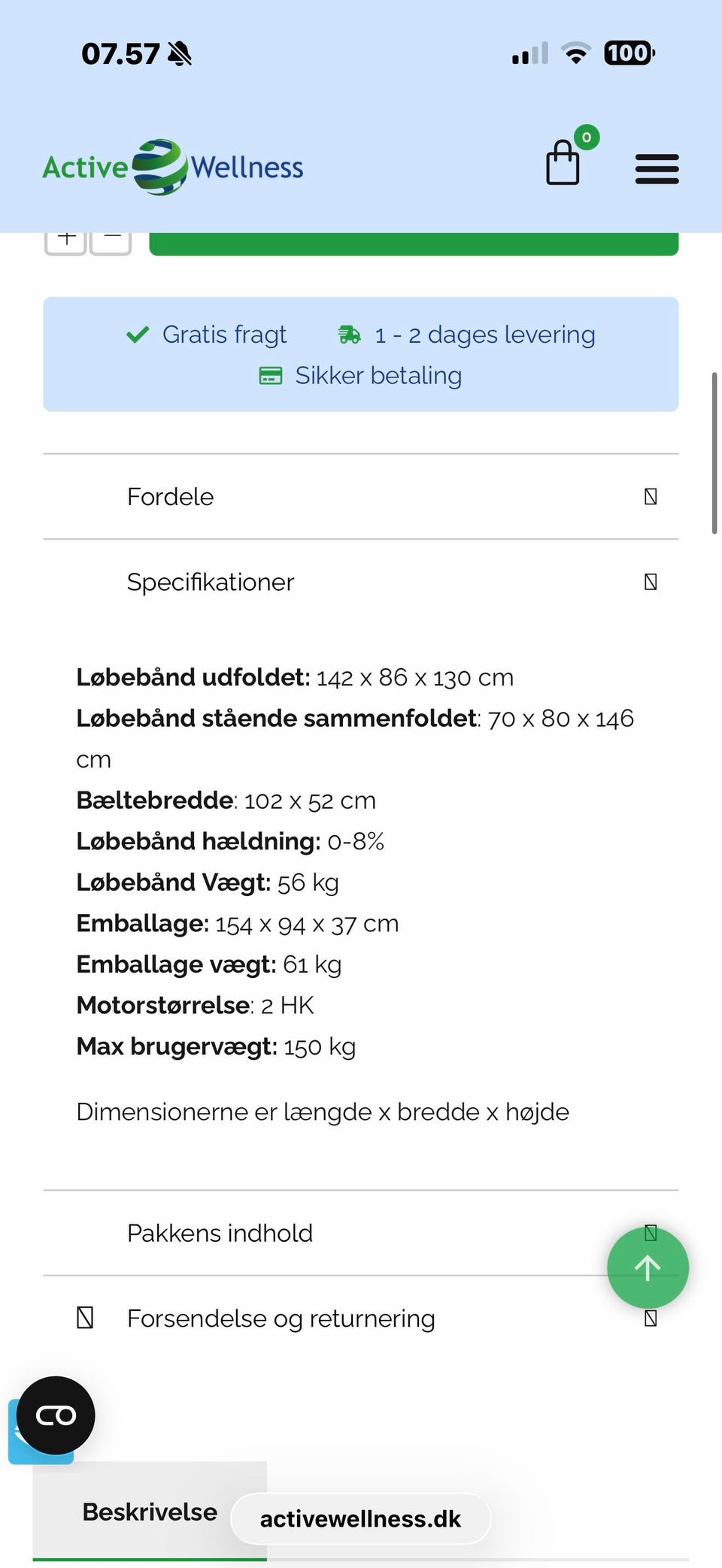Expand the Fordele section

(361, 497)
